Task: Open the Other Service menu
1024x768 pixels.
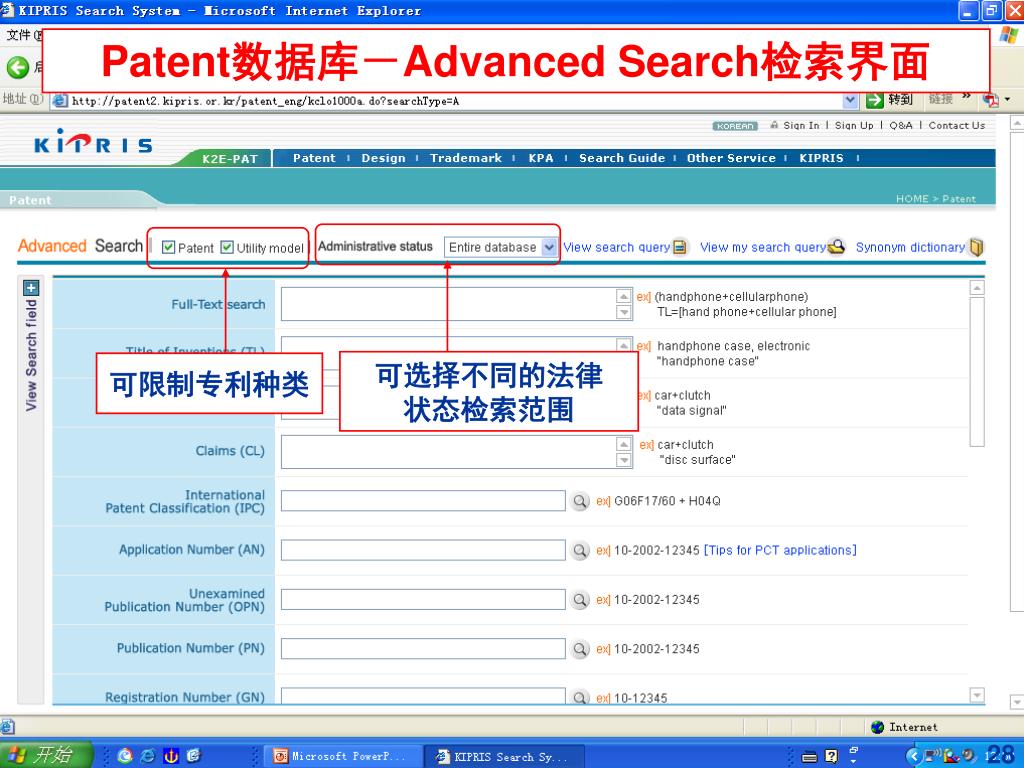Action: click(x=731, y=158)
